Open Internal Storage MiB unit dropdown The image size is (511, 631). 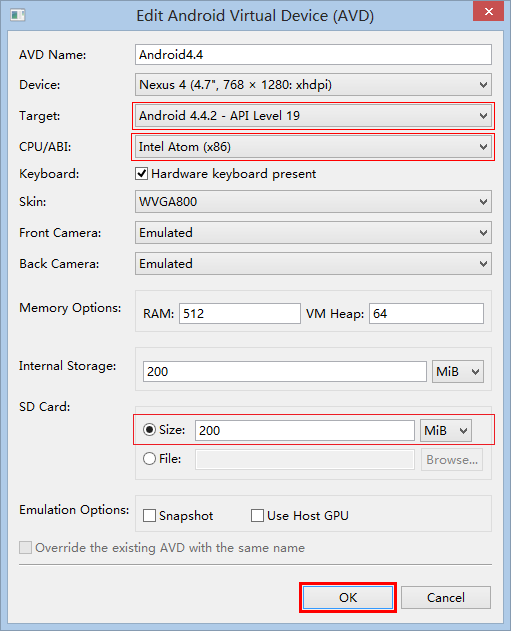tap(458, 371)
